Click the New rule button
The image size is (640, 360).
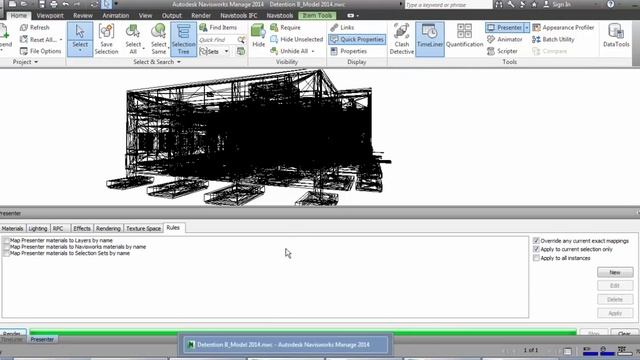pos(615,272)
